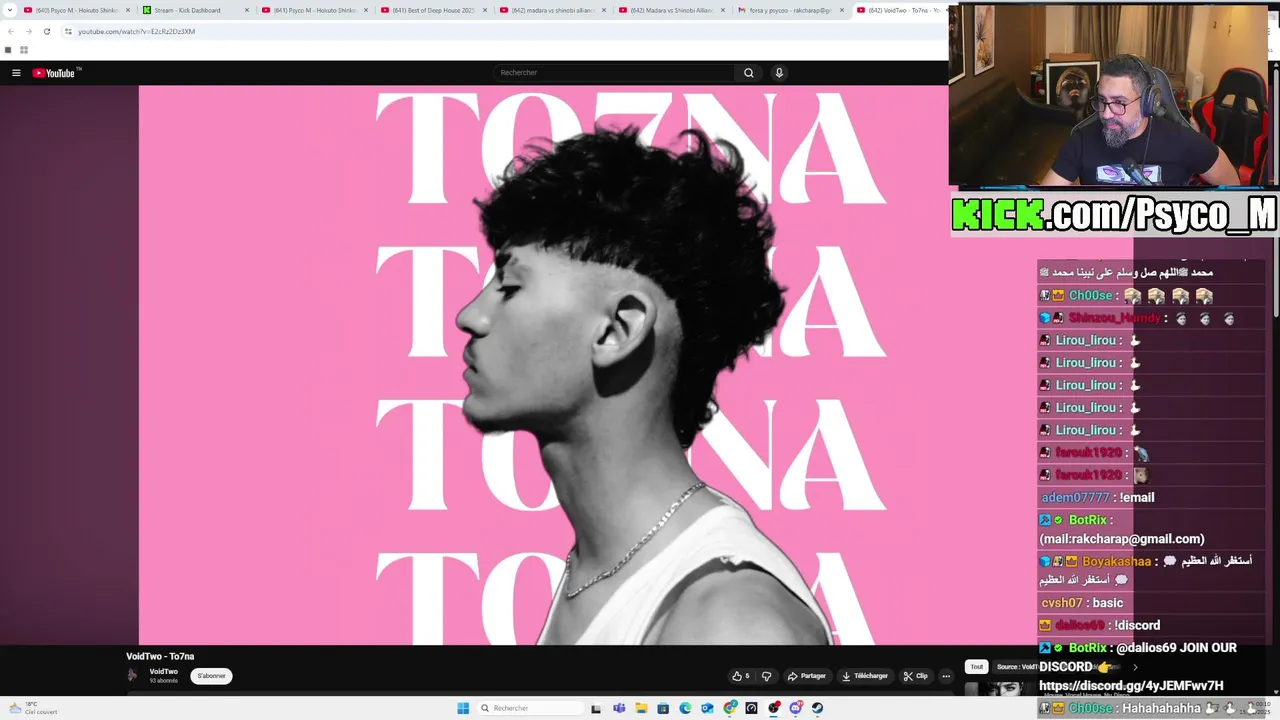Switch to the first Psyco M - Hokuto Shinken tab
The image size is (1280, 720).
click(76, 10)
